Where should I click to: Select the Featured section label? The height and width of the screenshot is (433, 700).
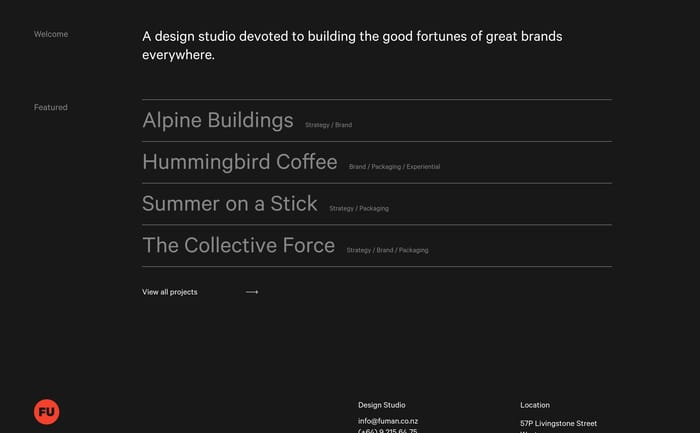click(x=51, y=107)
